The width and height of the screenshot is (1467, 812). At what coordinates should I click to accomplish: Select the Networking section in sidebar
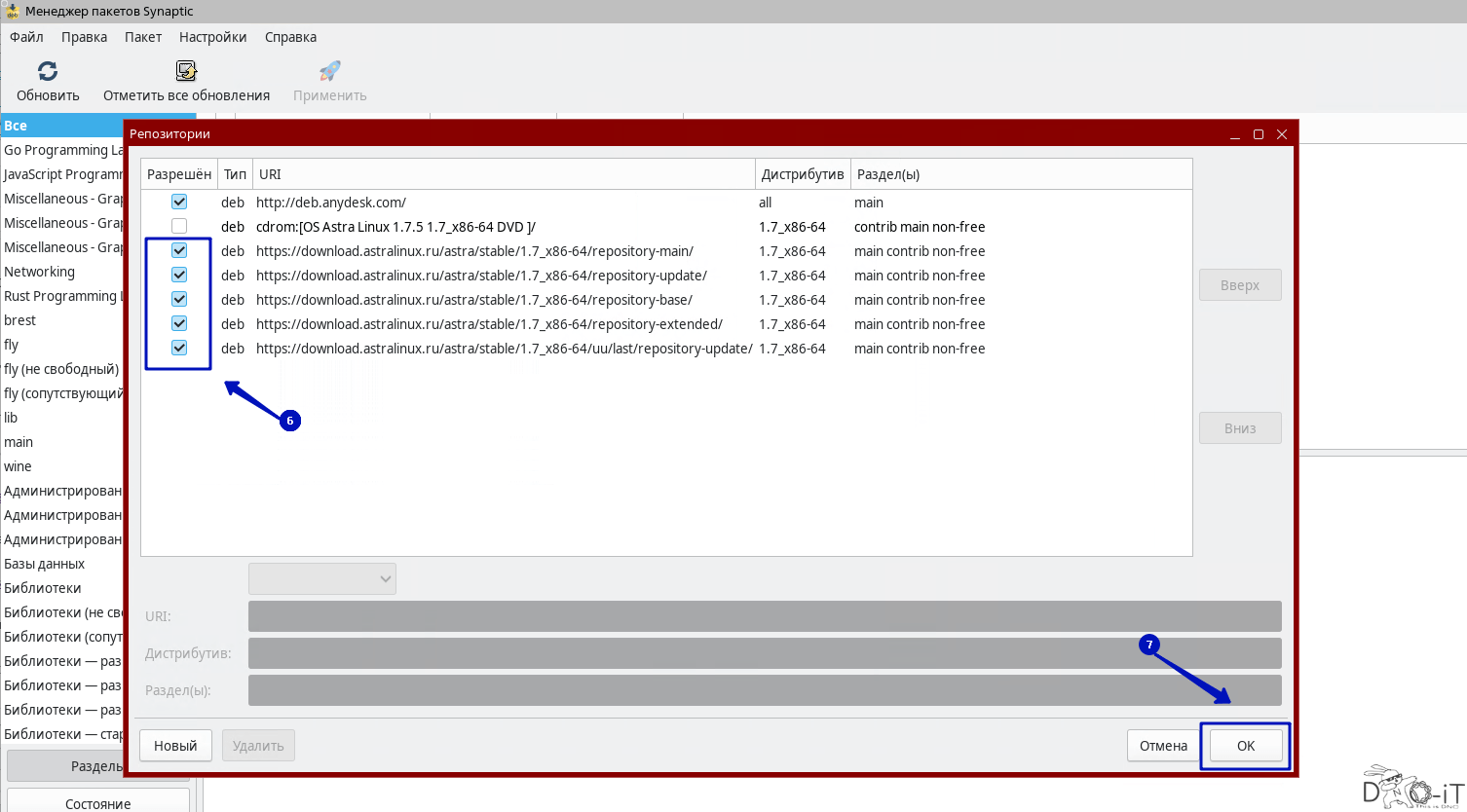tap(39, 272)
